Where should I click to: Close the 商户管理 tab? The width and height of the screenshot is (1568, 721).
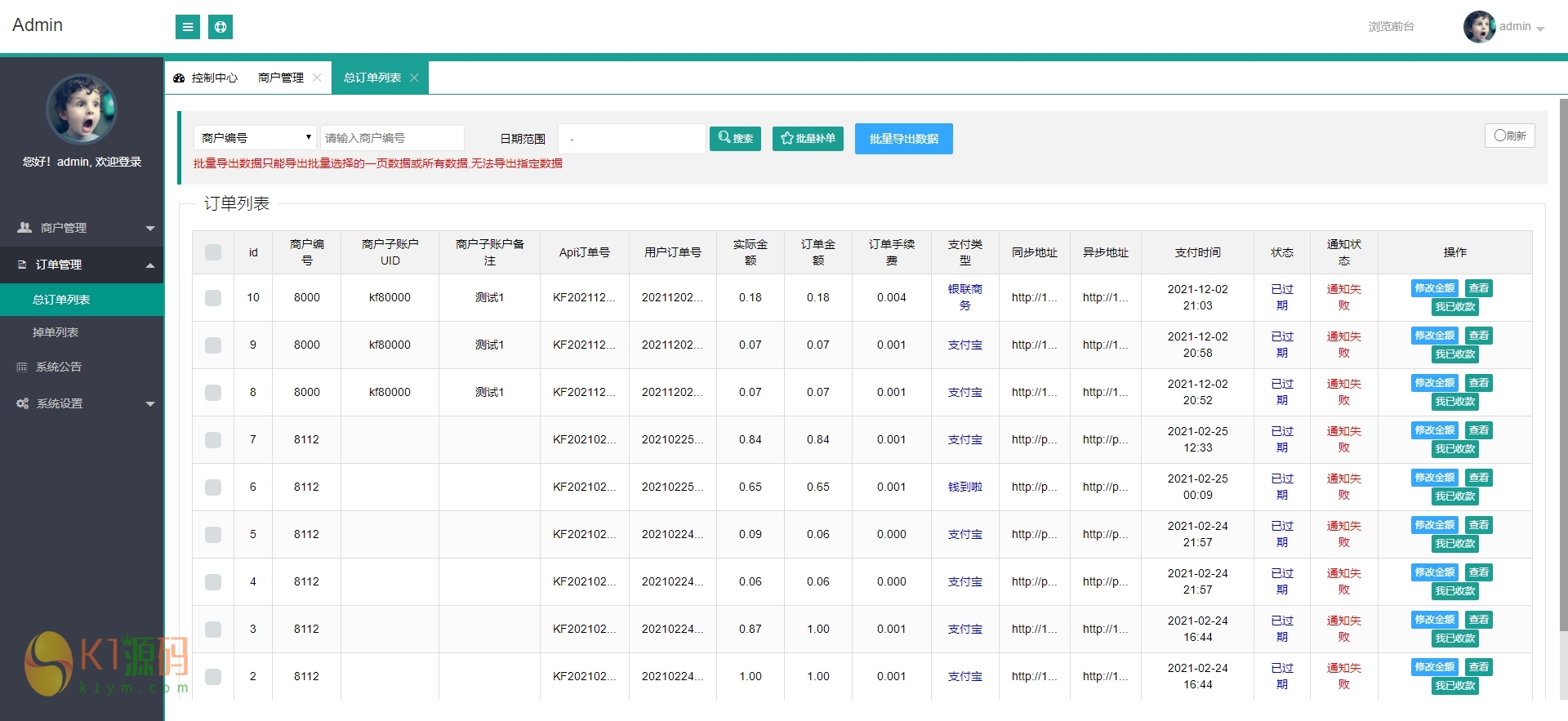click(317, 78)
